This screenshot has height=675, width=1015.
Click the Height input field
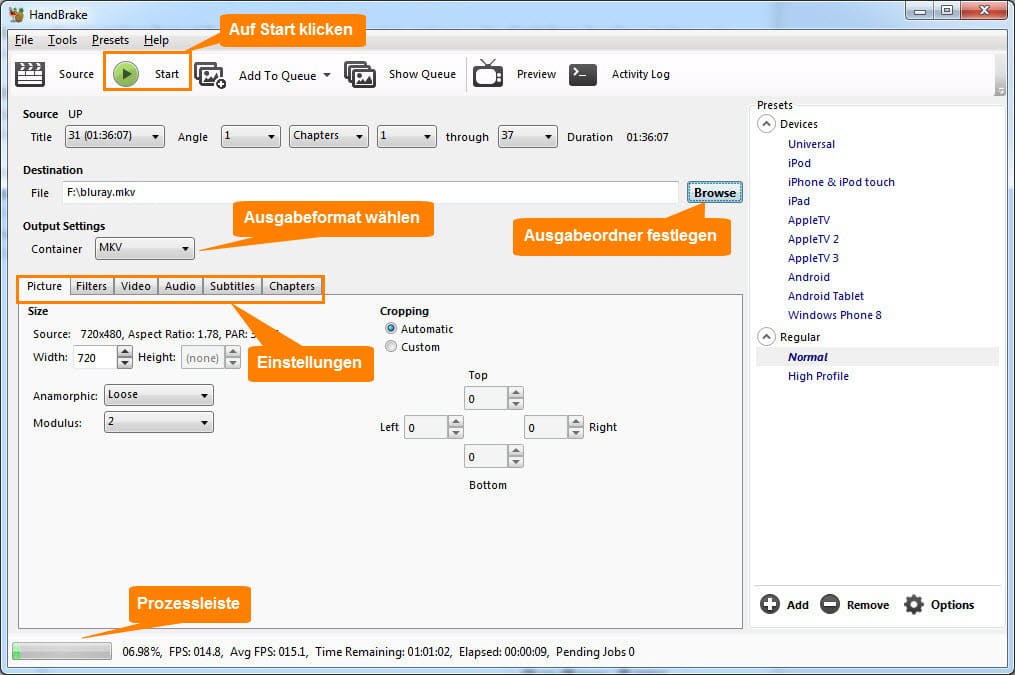[x=203, y=358]
